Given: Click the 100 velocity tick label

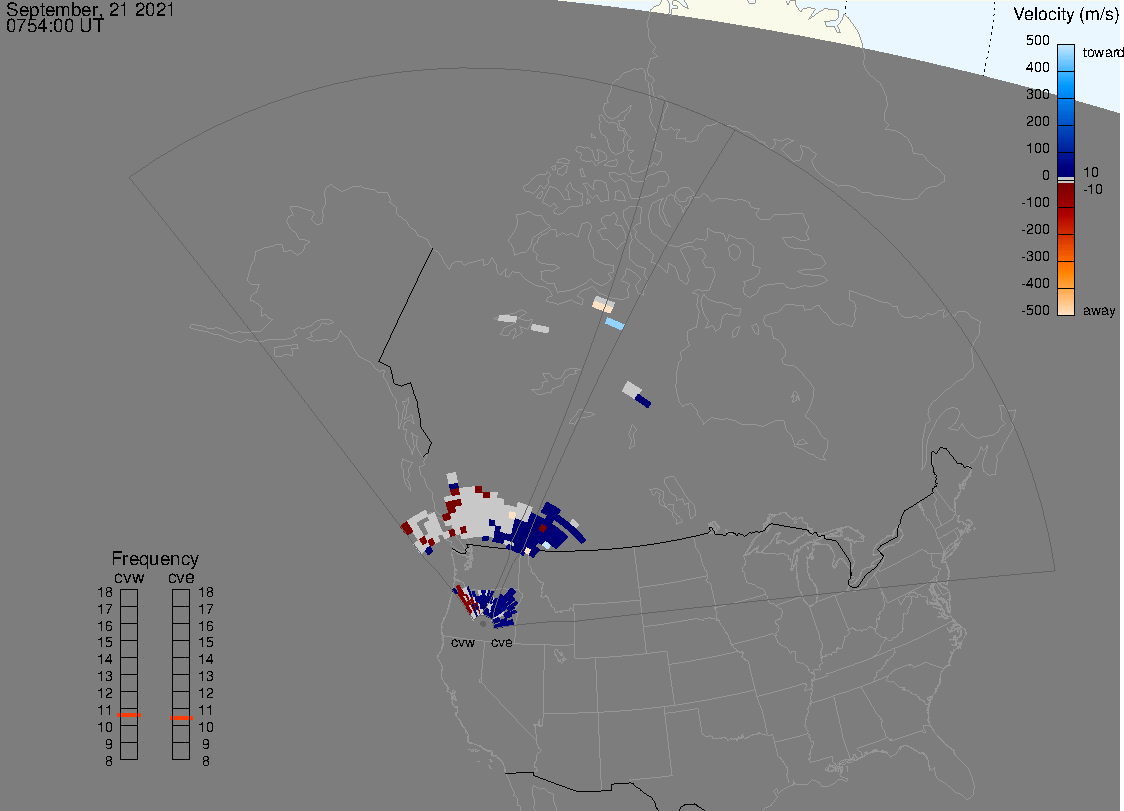Looking at the screenshot, I should point(1037,148).
